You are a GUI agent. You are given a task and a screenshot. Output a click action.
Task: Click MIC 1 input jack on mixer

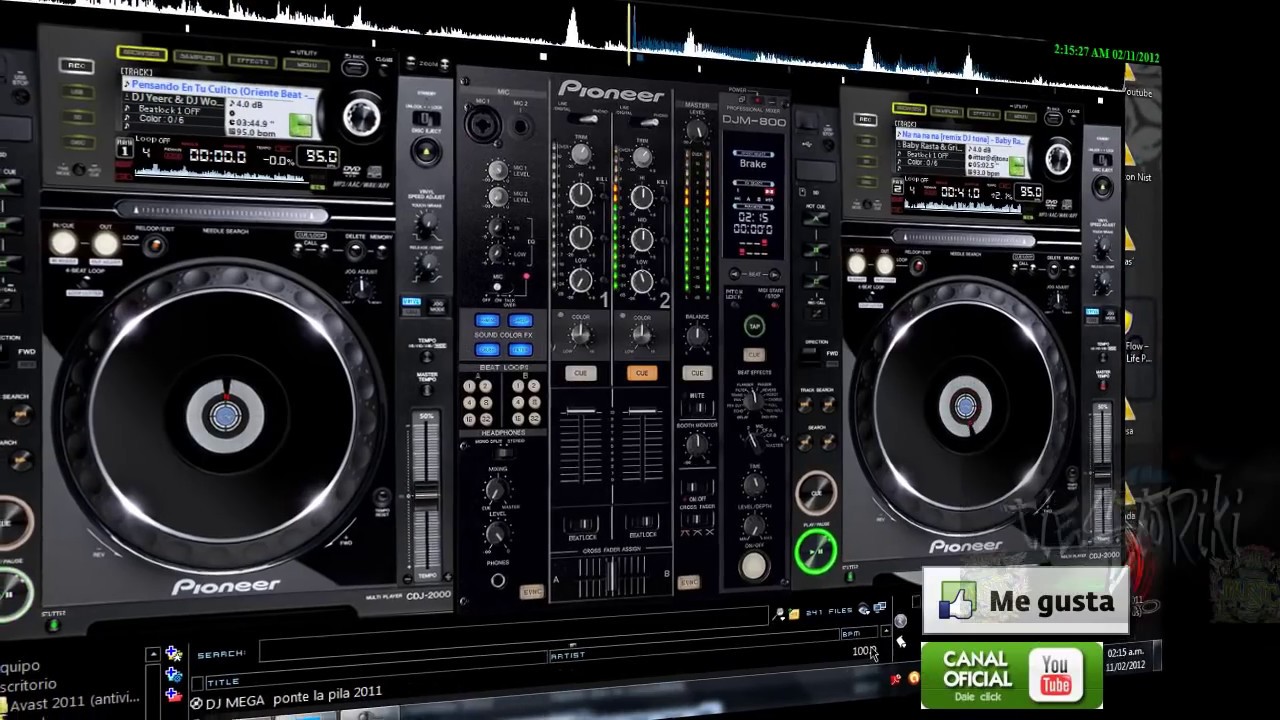(x=483, y=126)
